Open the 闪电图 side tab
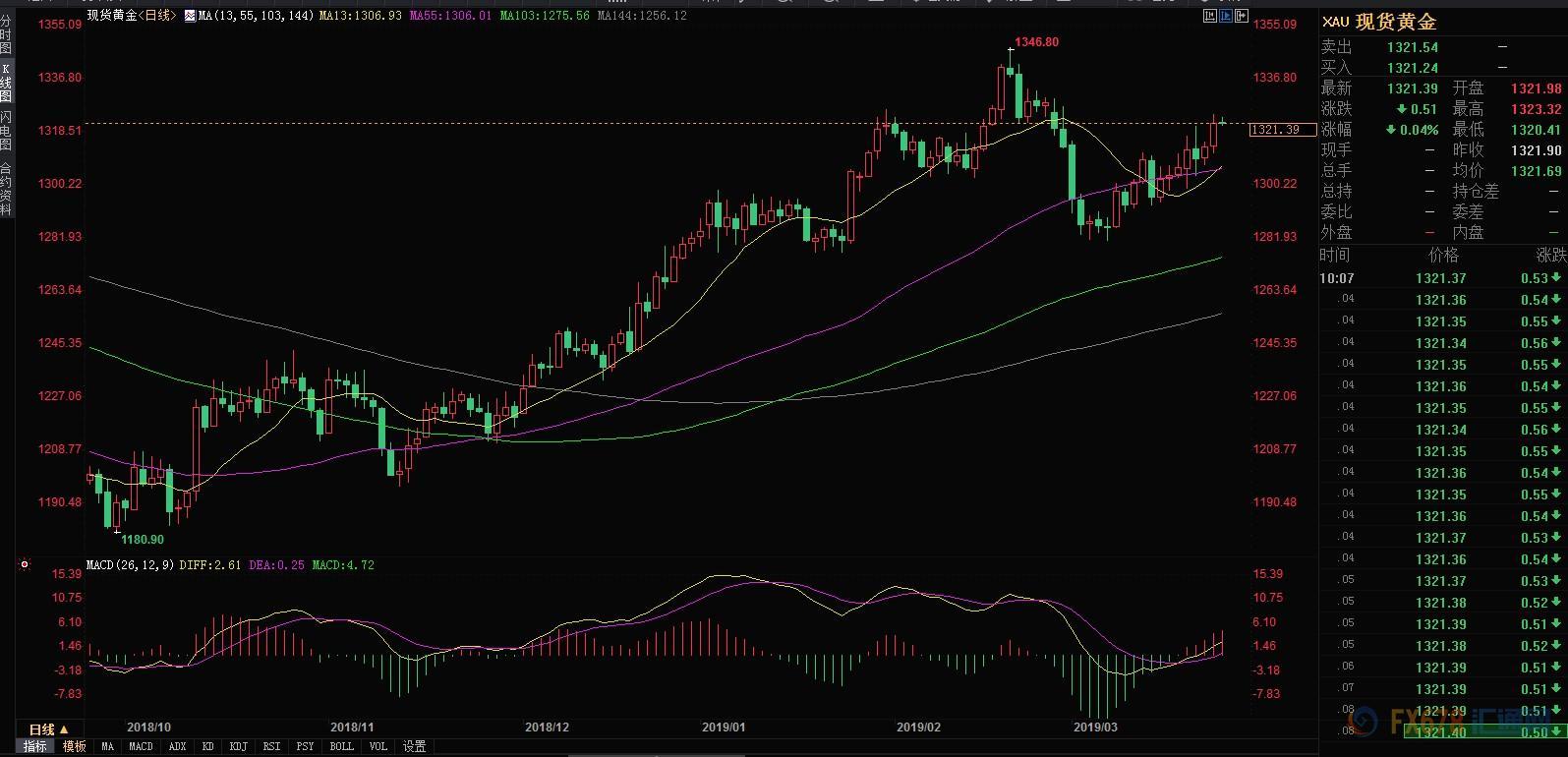Viewport: 1568px width, 757px height. pyautogui.click(x=6, y=130)
